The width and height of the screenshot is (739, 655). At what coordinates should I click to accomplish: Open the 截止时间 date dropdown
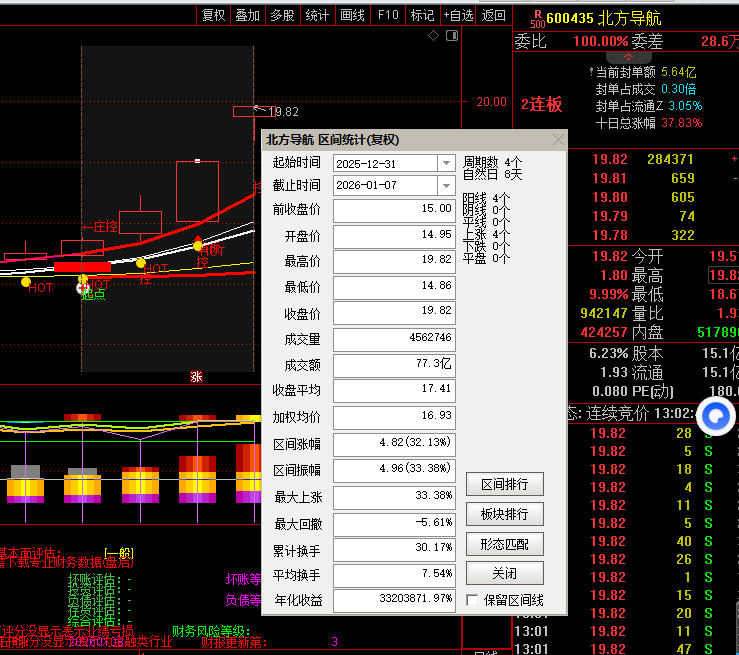point(446,186)
